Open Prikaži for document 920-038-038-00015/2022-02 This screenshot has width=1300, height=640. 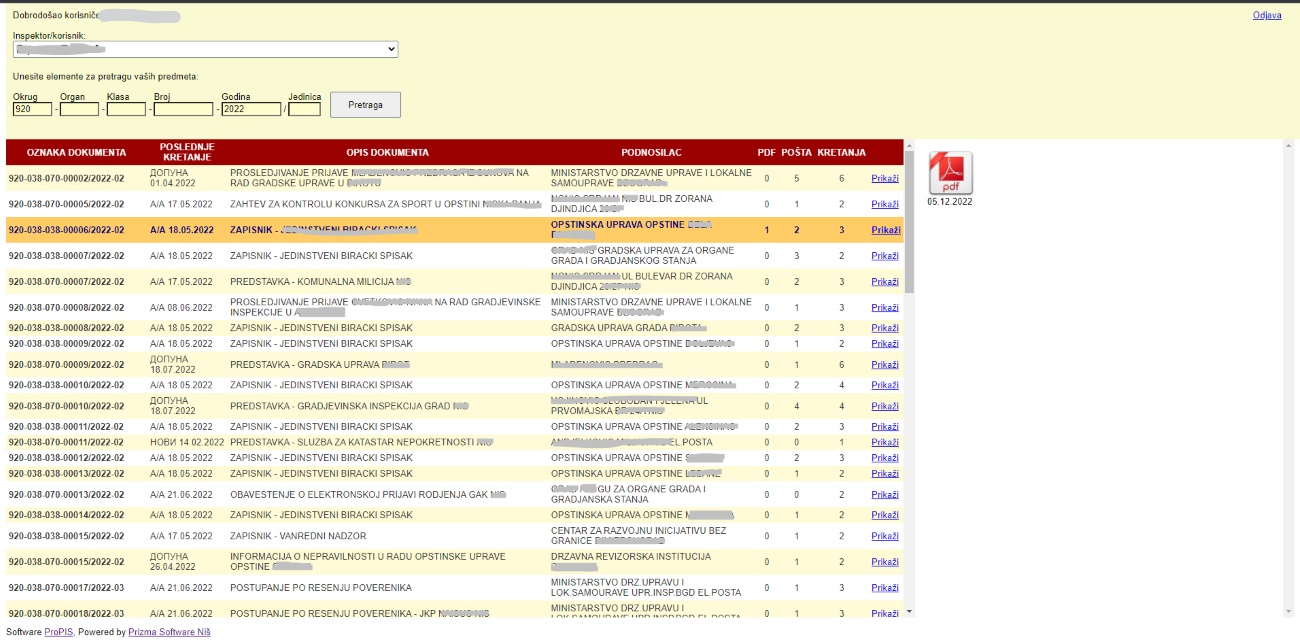coord(885,536)
